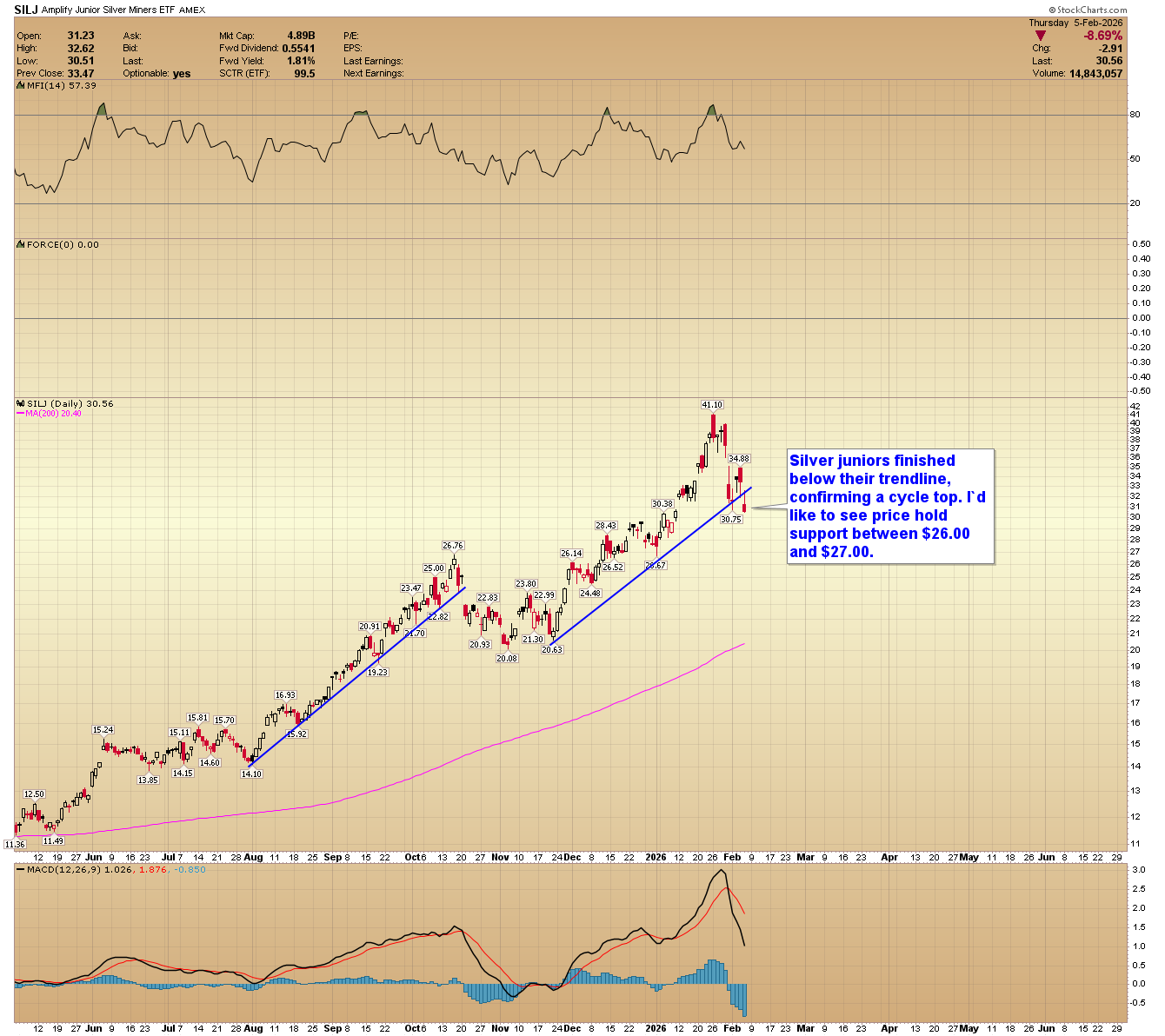Click the 15.24 June high label
Viewport: 1165px width, 1036px height.
pyautogui.click(x=103, y=729)
